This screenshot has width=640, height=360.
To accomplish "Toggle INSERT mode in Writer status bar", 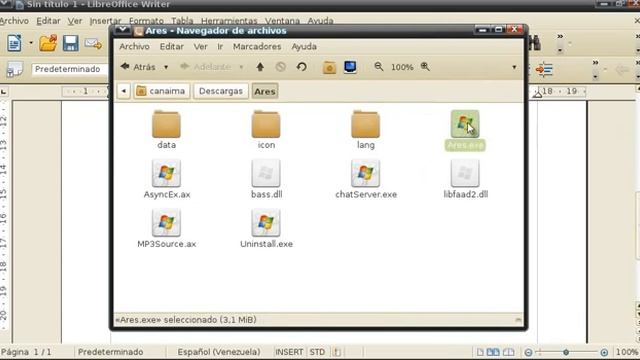I will click(x=289, y=352).
